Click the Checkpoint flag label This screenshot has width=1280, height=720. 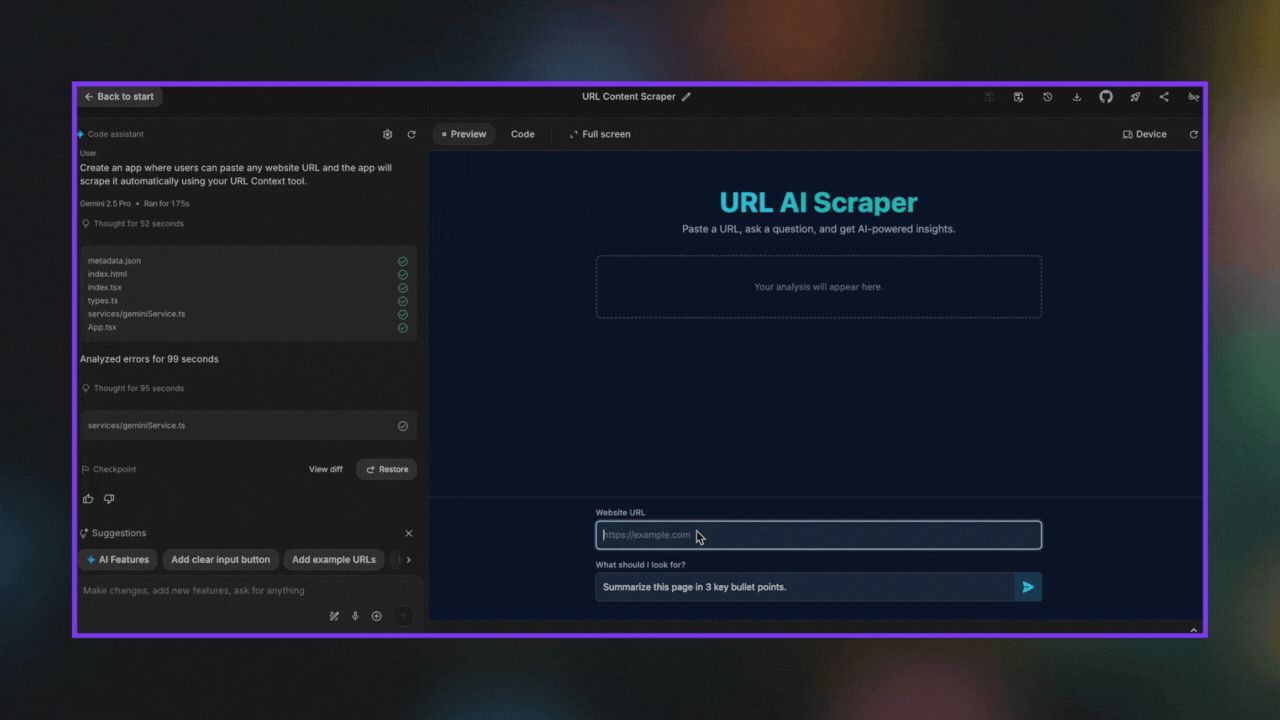point(109,469)
